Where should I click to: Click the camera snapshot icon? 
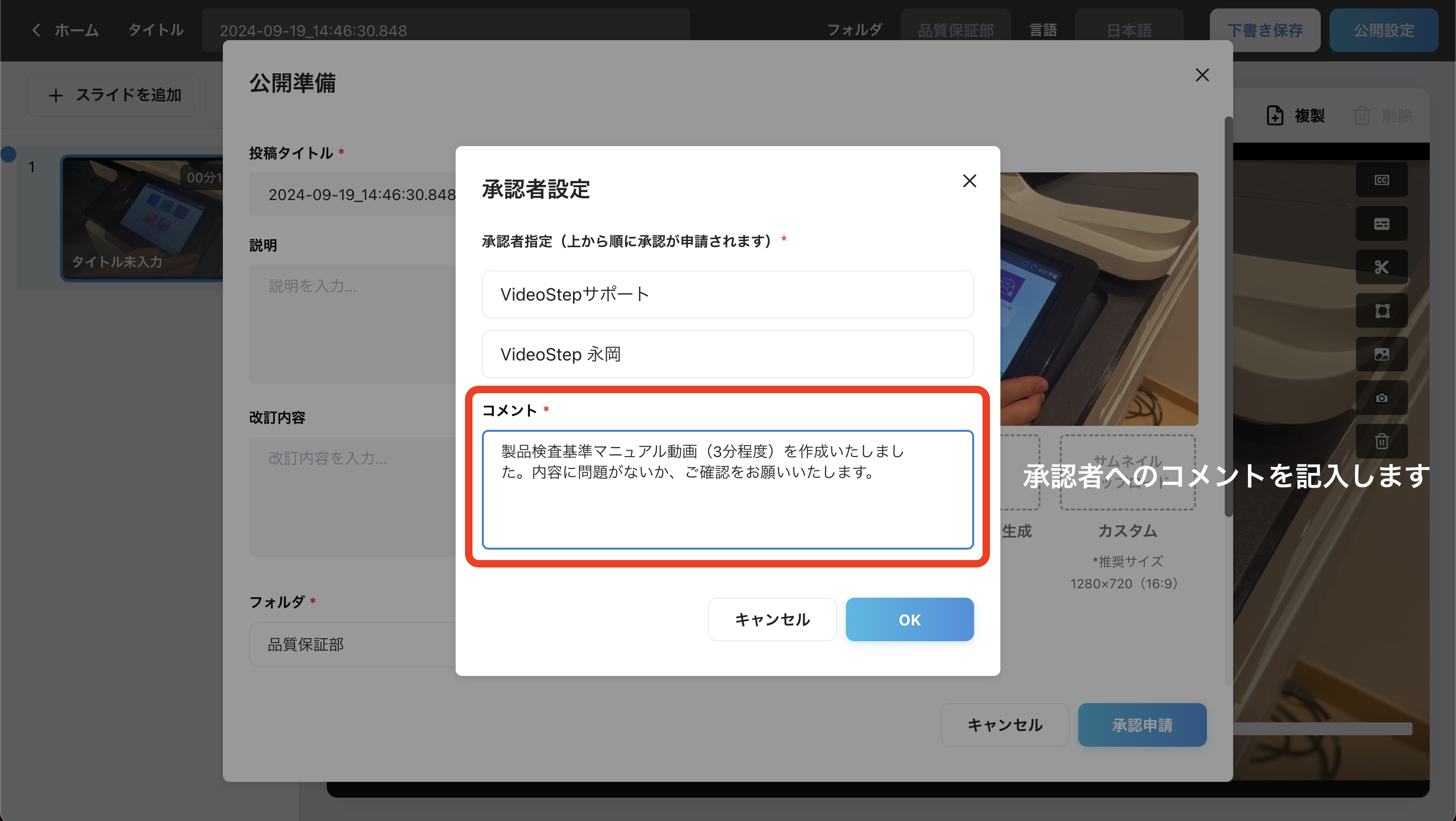[x=1381, y=397]
